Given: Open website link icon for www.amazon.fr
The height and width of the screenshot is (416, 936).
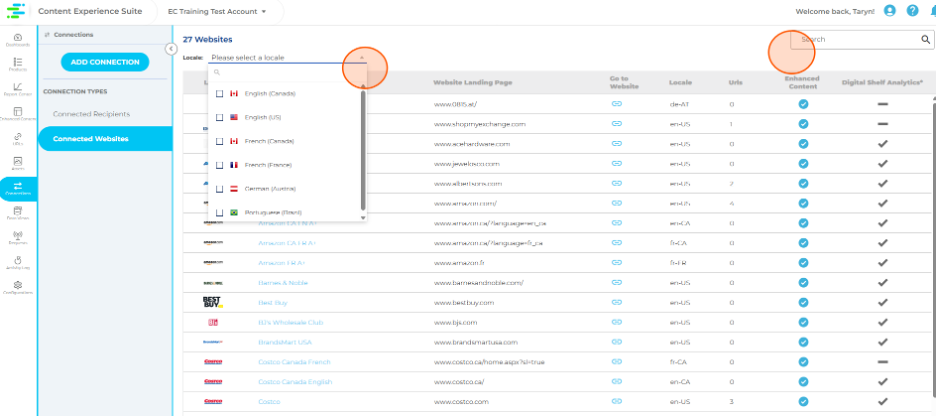Looking at the screenshot, I should (x=617, y=263).
